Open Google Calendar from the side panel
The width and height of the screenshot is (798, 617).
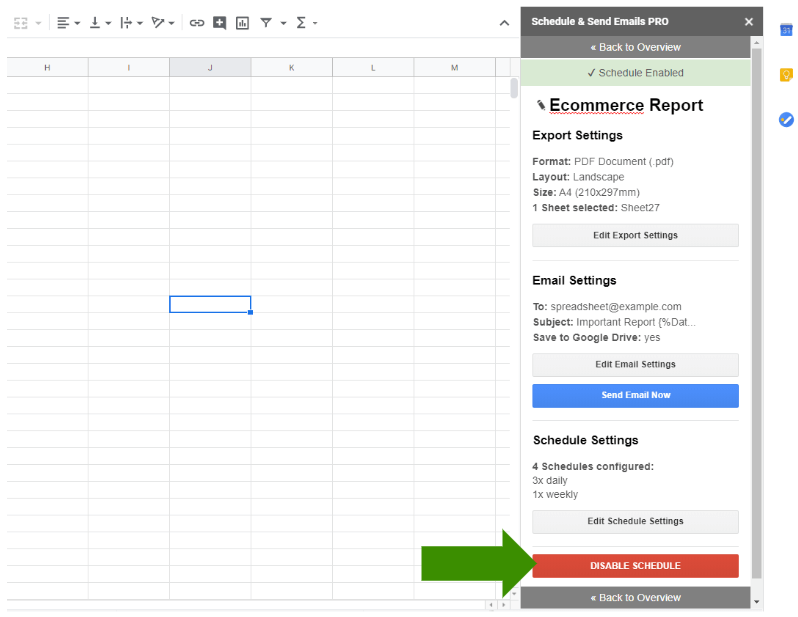786,30
